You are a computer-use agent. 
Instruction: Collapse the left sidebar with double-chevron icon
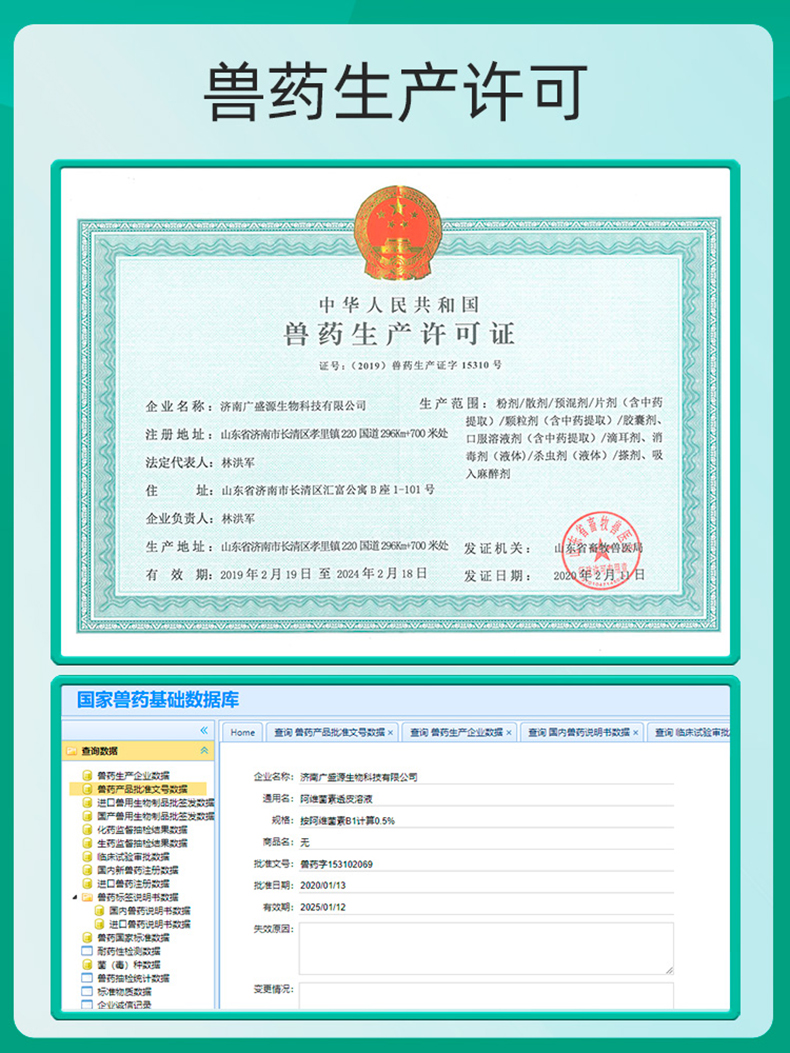click(x=204, y=731)
